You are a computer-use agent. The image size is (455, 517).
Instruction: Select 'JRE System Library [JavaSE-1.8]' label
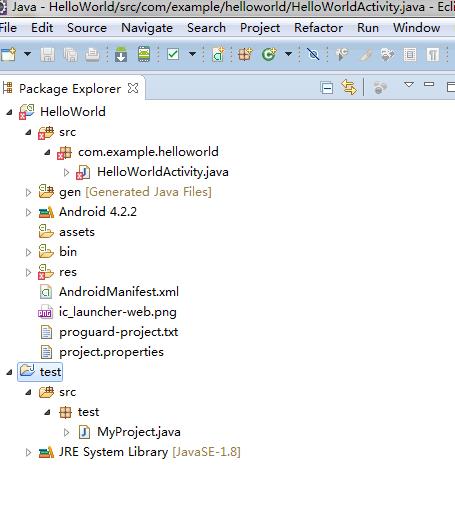tap(150, 452)
